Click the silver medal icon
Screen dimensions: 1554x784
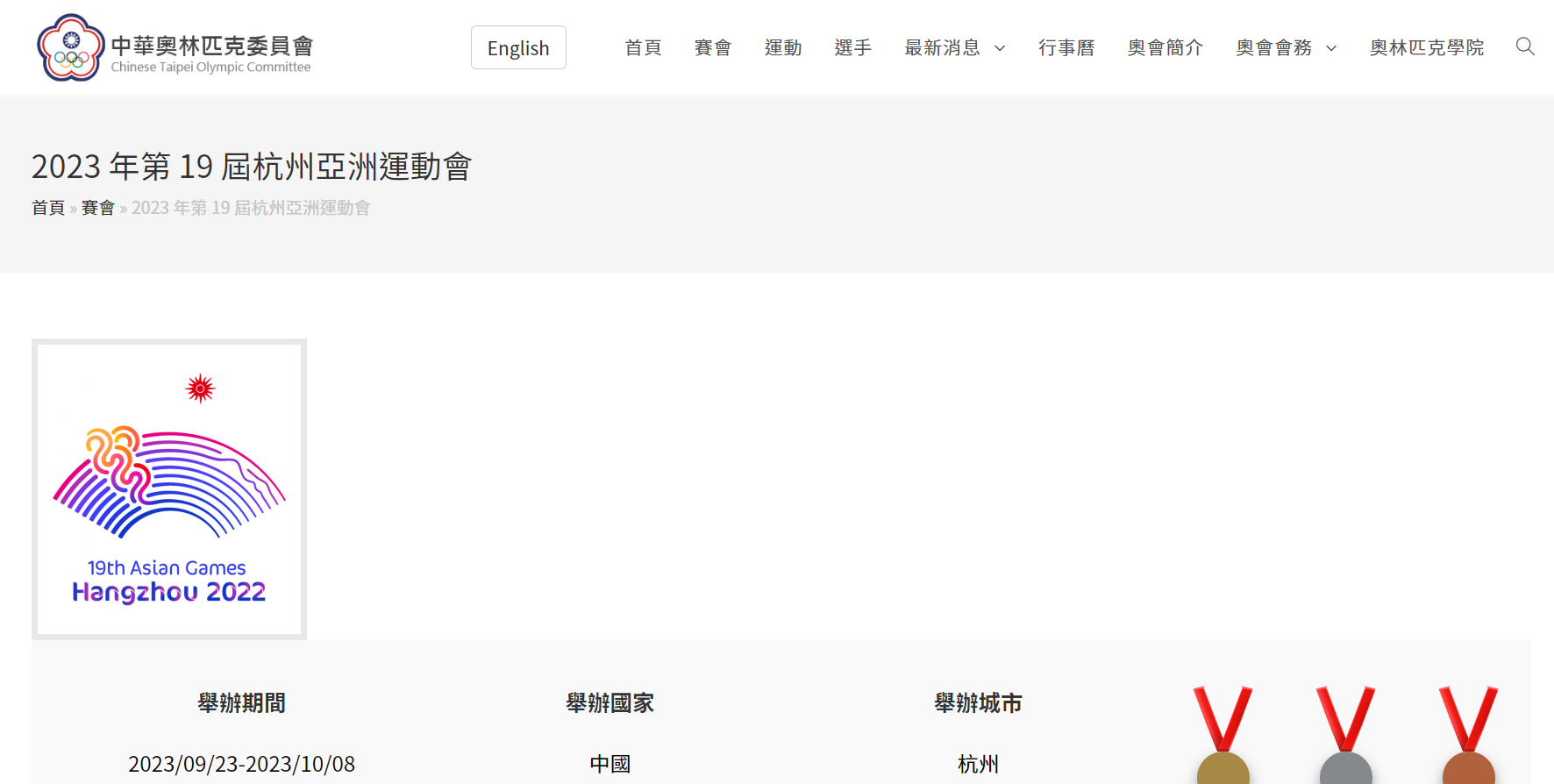pos(1346,735)
